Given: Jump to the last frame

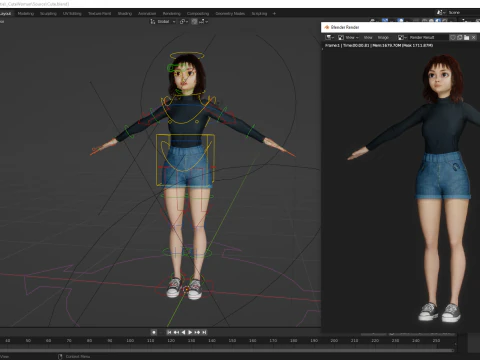Looking at the screenshot, I should [x=204, y=332].
